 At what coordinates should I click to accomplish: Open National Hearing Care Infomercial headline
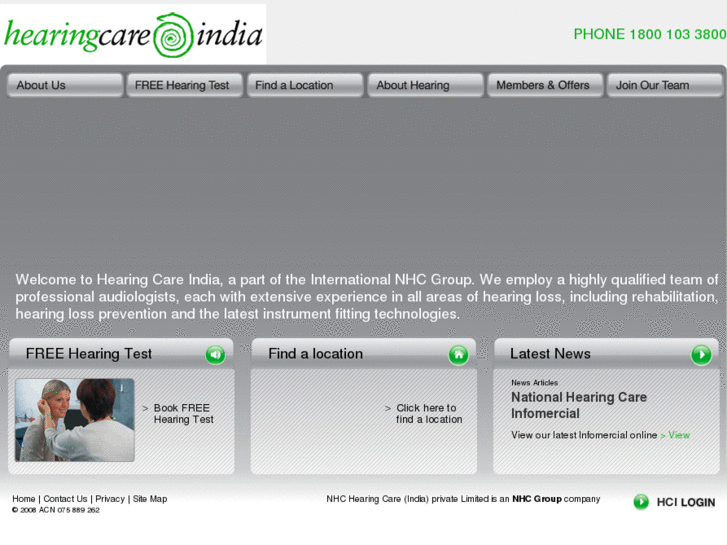(x=579, y=405)
